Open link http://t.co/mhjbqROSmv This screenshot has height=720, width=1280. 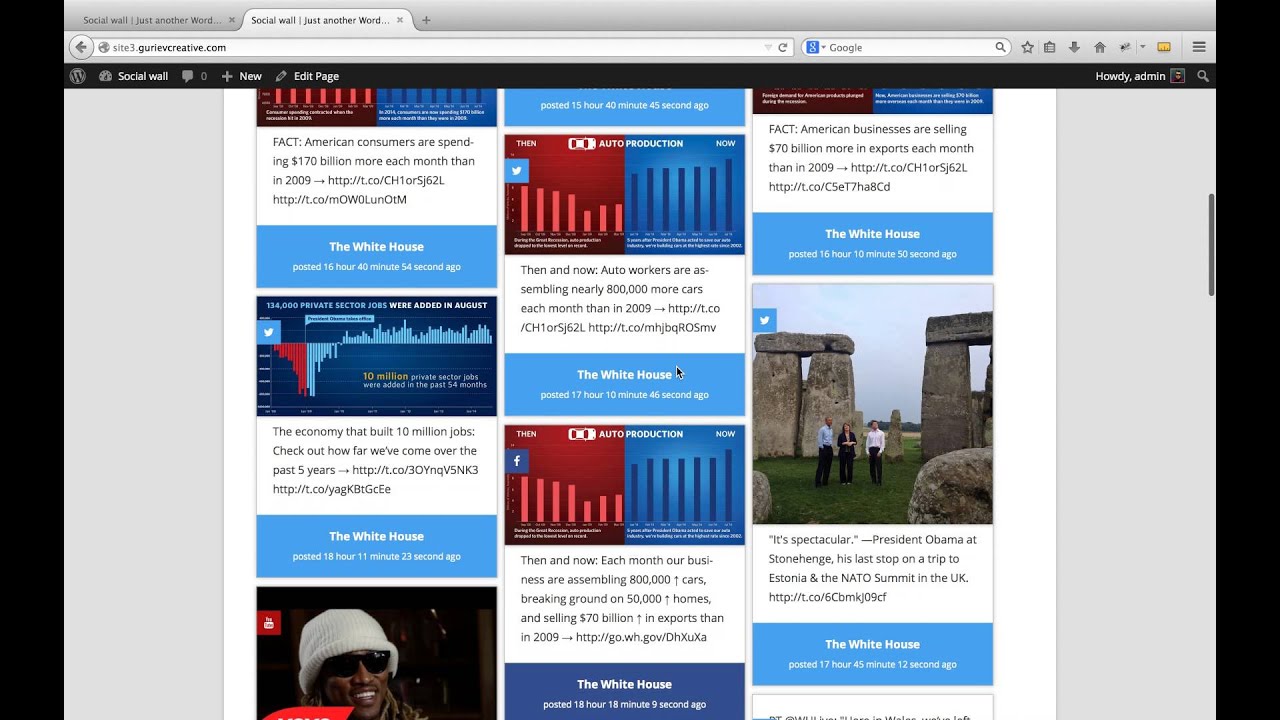coord(652,328)
